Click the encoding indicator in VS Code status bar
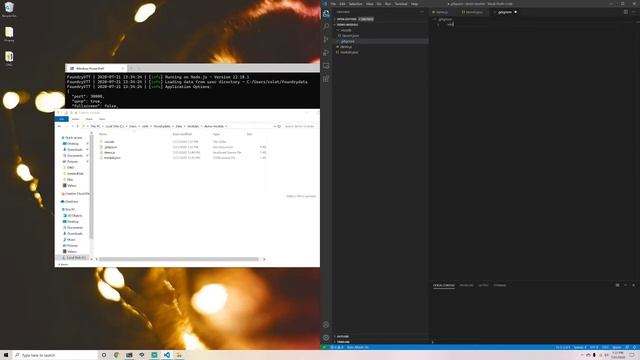The image size is (640, 360). click(594, 347)
